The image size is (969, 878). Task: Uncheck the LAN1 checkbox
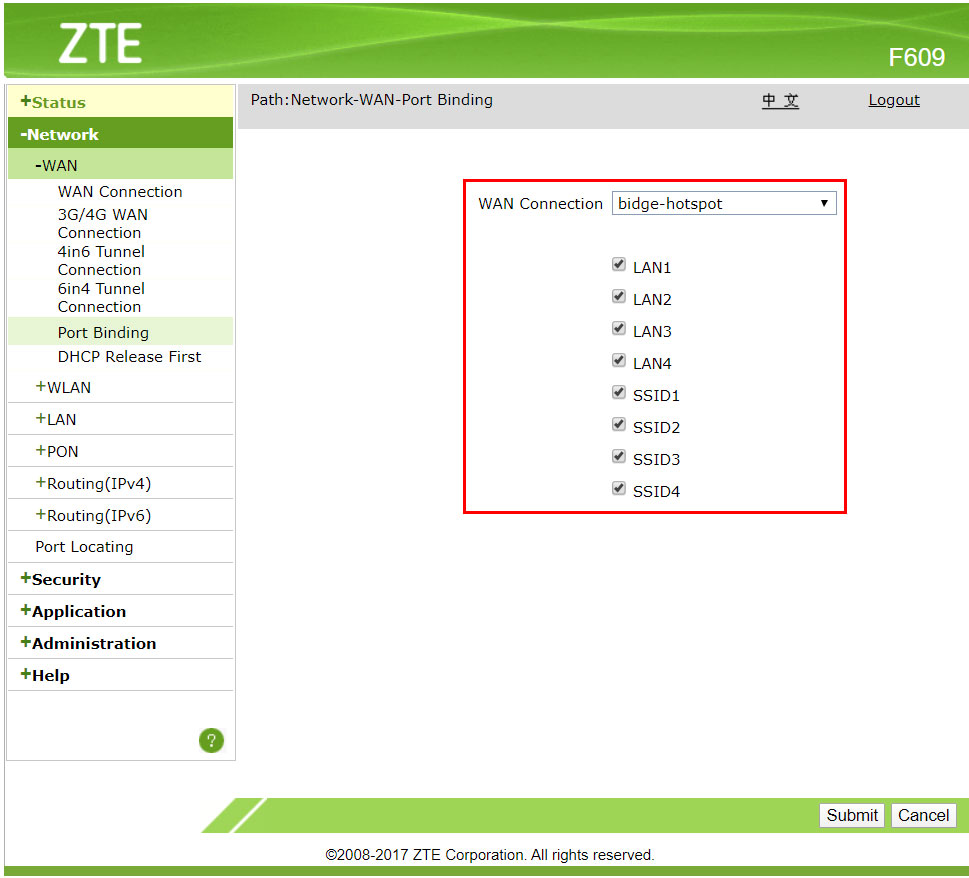(619, 264)
